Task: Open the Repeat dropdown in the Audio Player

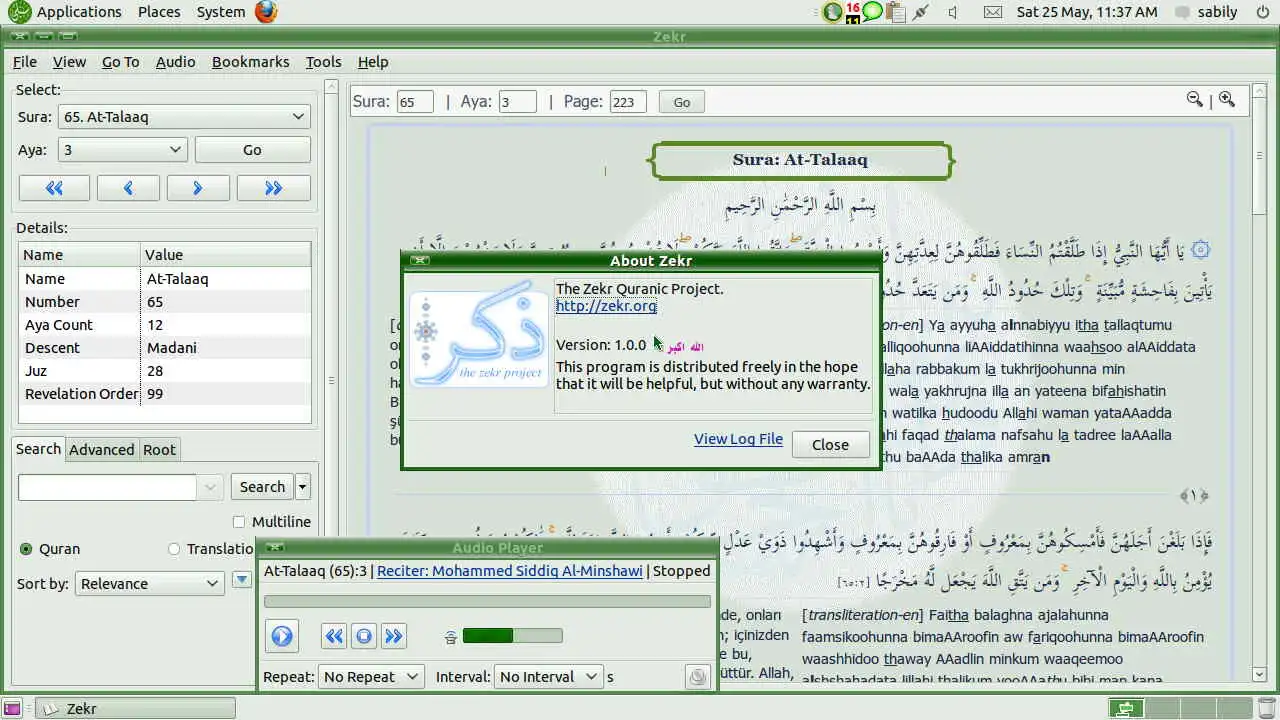Action: pos(371,677)
